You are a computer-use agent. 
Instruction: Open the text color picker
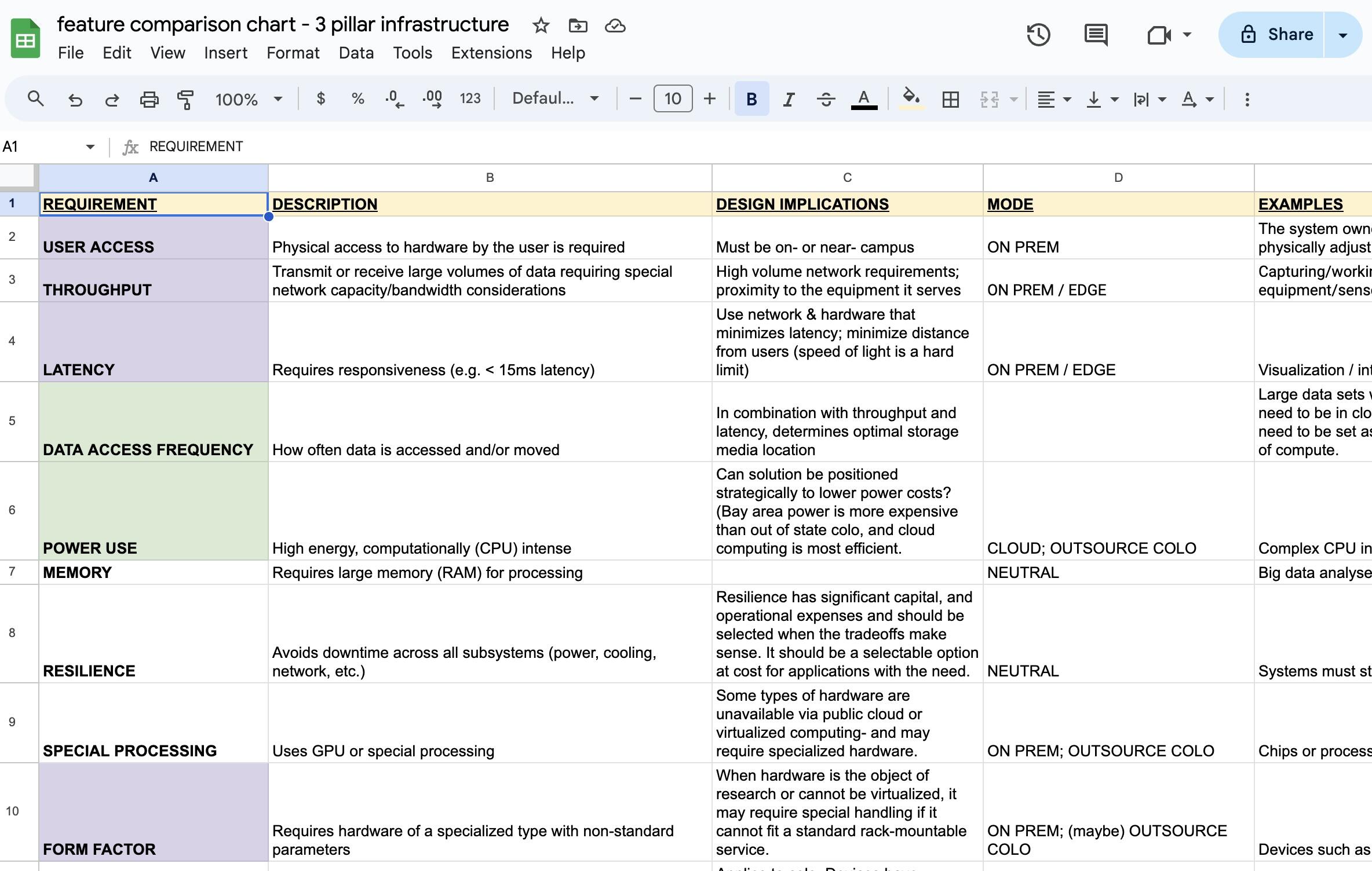(x=864, y=98)
